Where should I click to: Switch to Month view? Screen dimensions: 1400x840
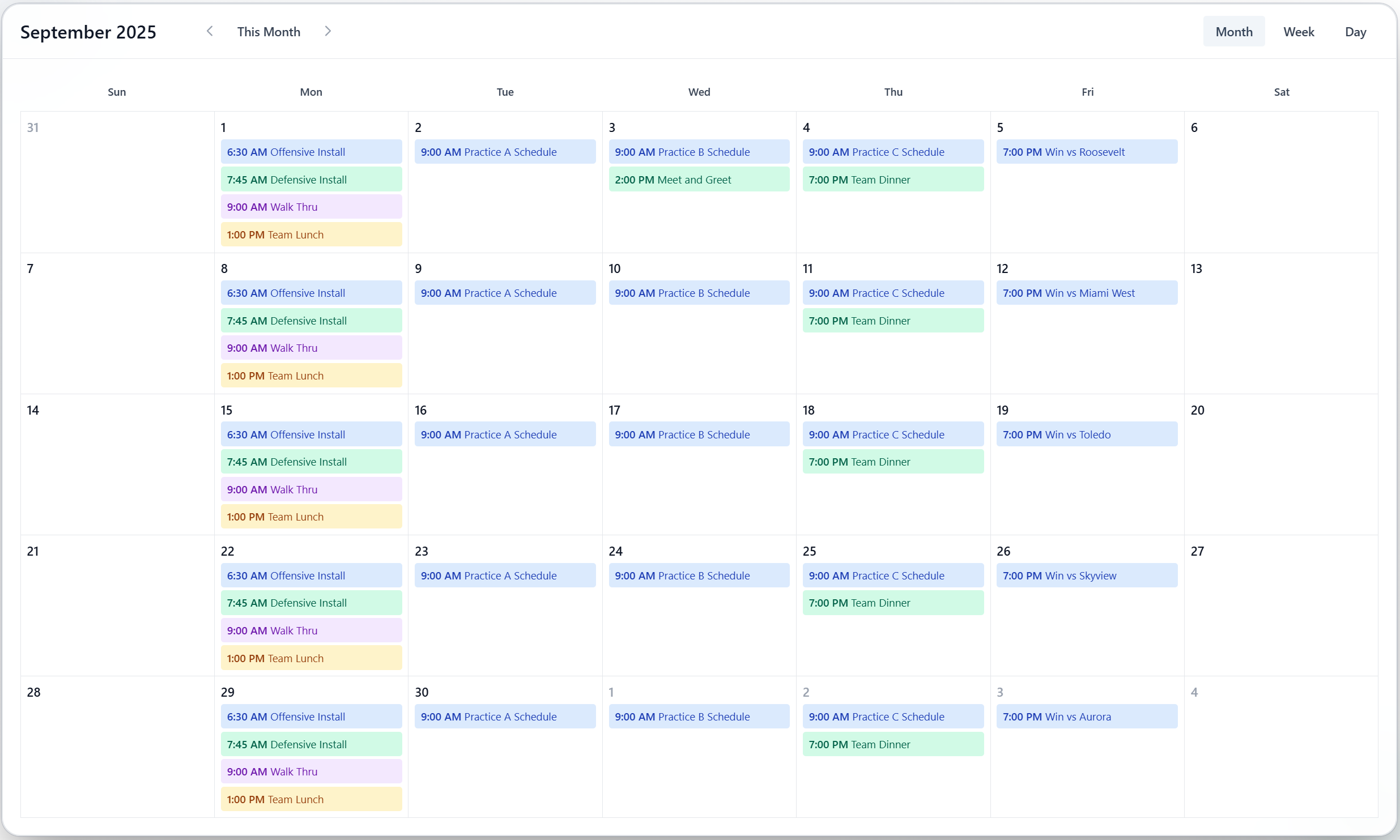click(x=1234, y=32)
